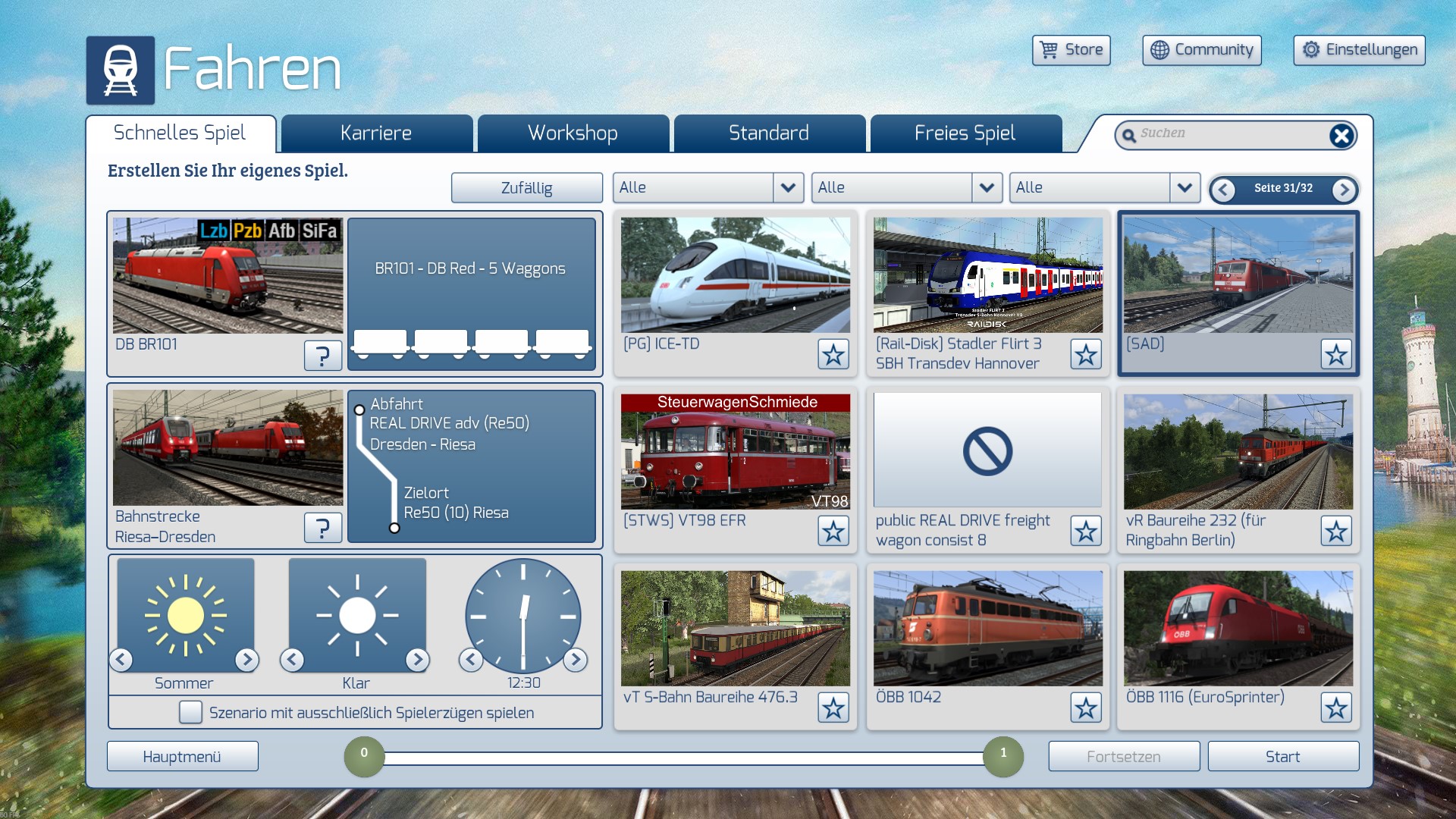
Task: Click help icon for DB BR101
Action: [322, 355]
